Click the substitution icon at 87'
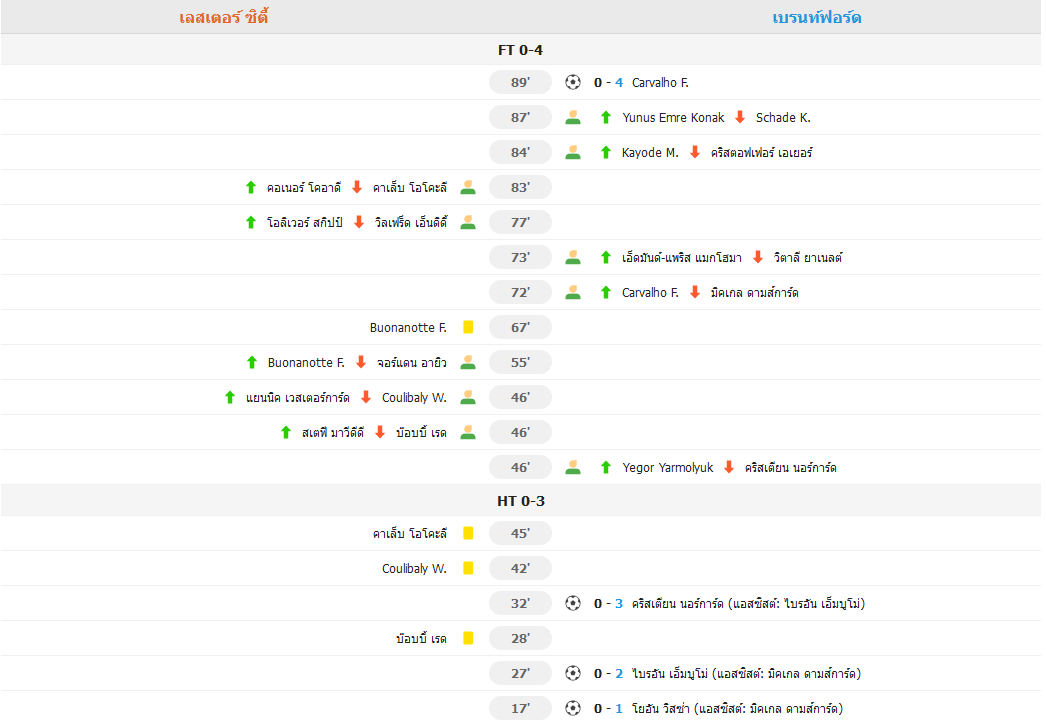 point(572,117)
